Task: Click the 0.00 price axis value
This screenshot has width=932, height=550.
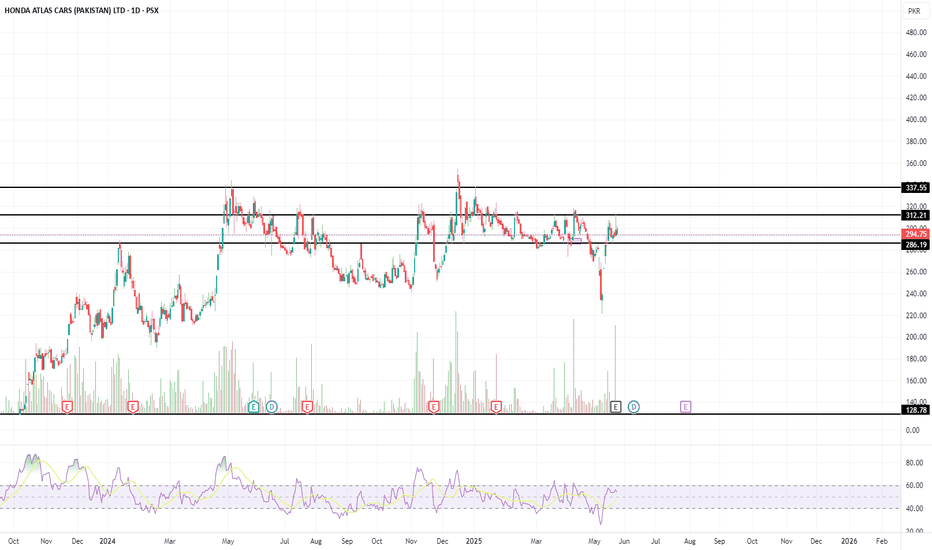Action: (913, 430)
